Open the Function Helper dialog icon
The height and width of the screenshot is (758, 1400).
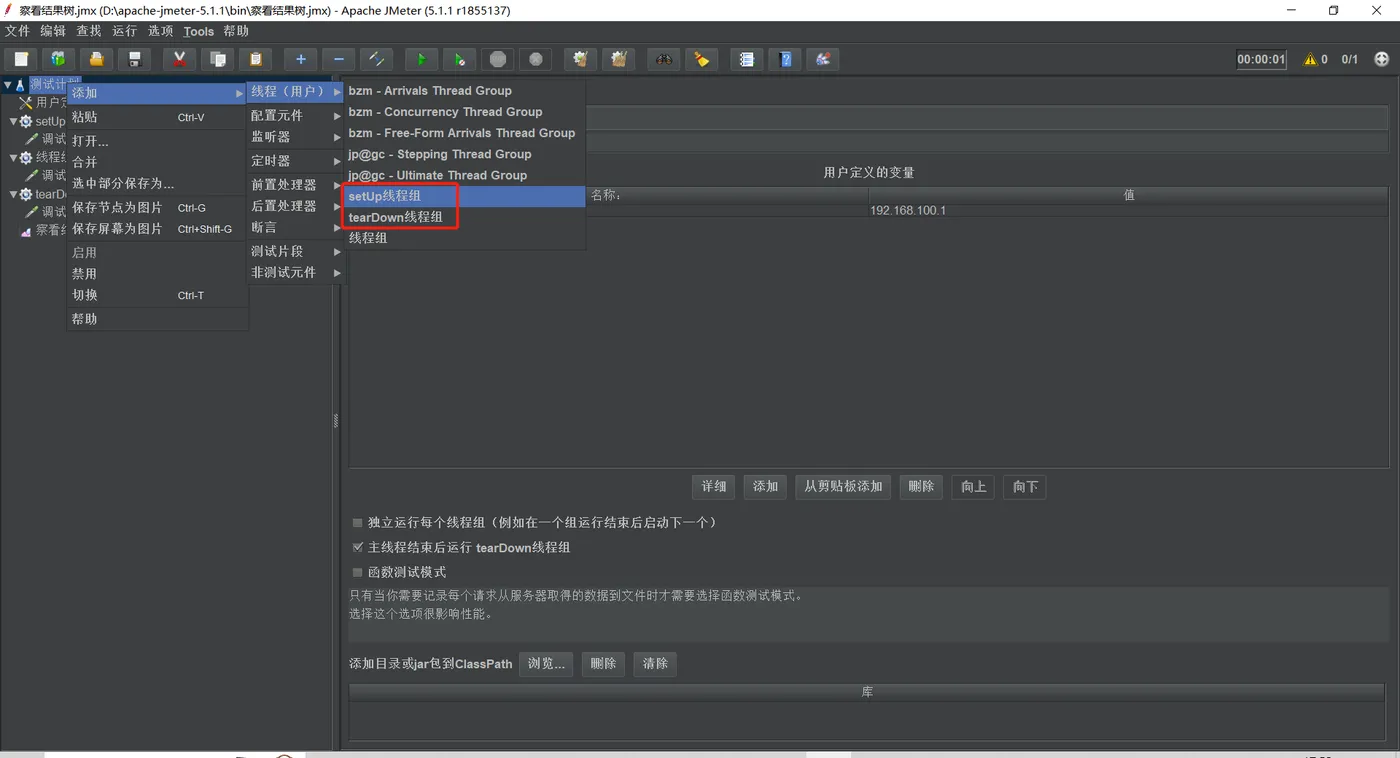tap(746, 59)
